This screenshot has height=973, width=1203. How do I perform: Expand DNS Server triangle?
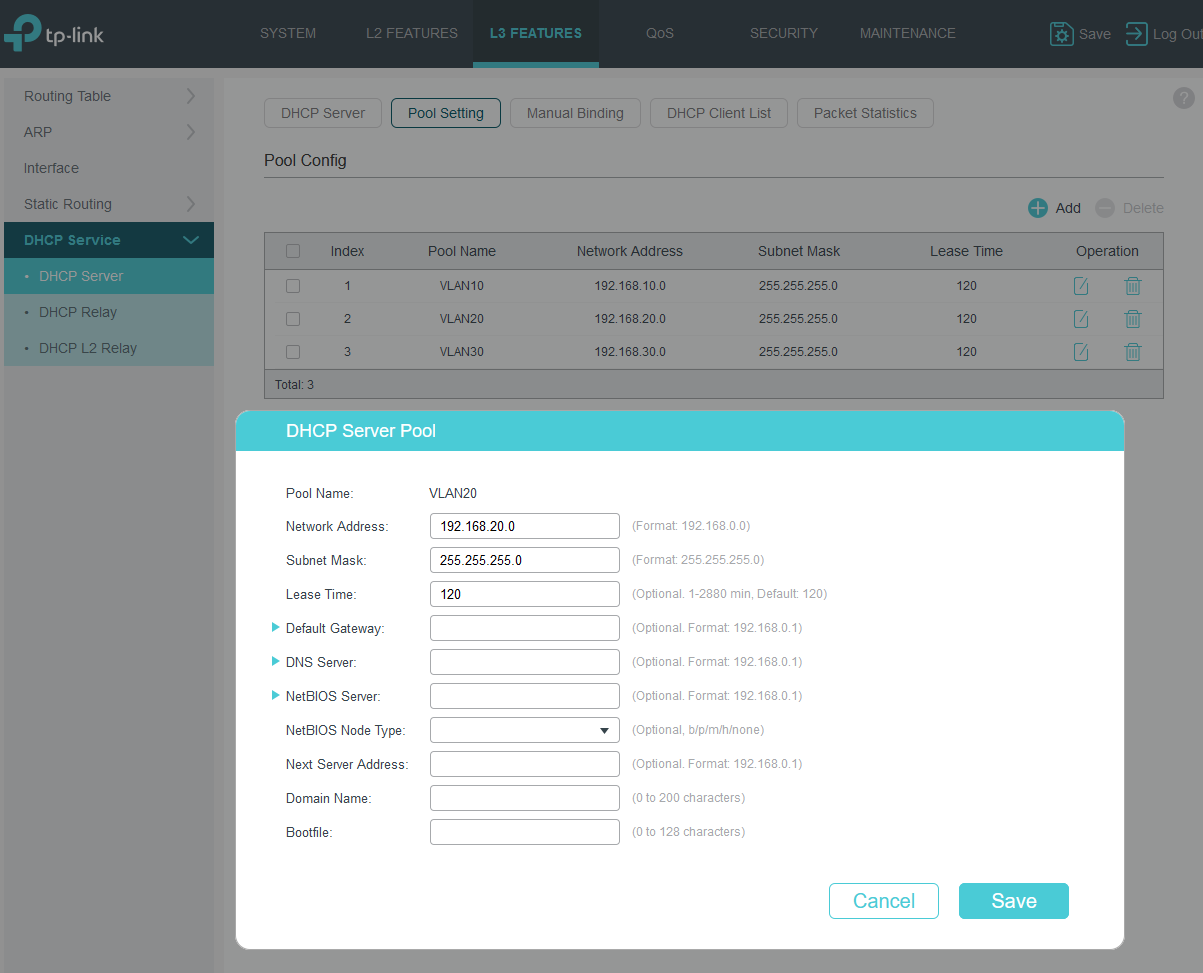pos(276,661)
